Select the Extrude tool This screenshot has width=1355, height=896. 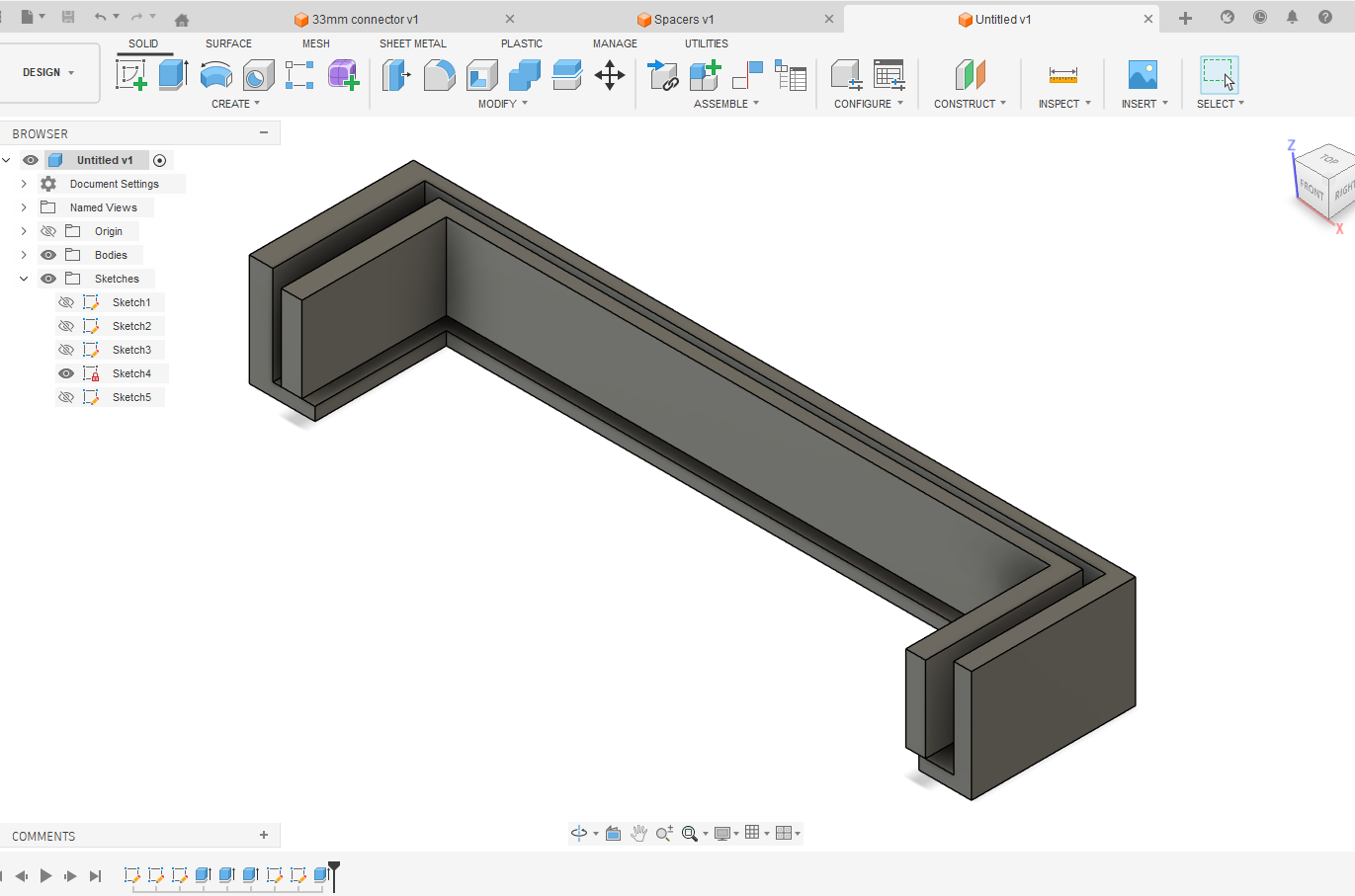coord(173,75)
